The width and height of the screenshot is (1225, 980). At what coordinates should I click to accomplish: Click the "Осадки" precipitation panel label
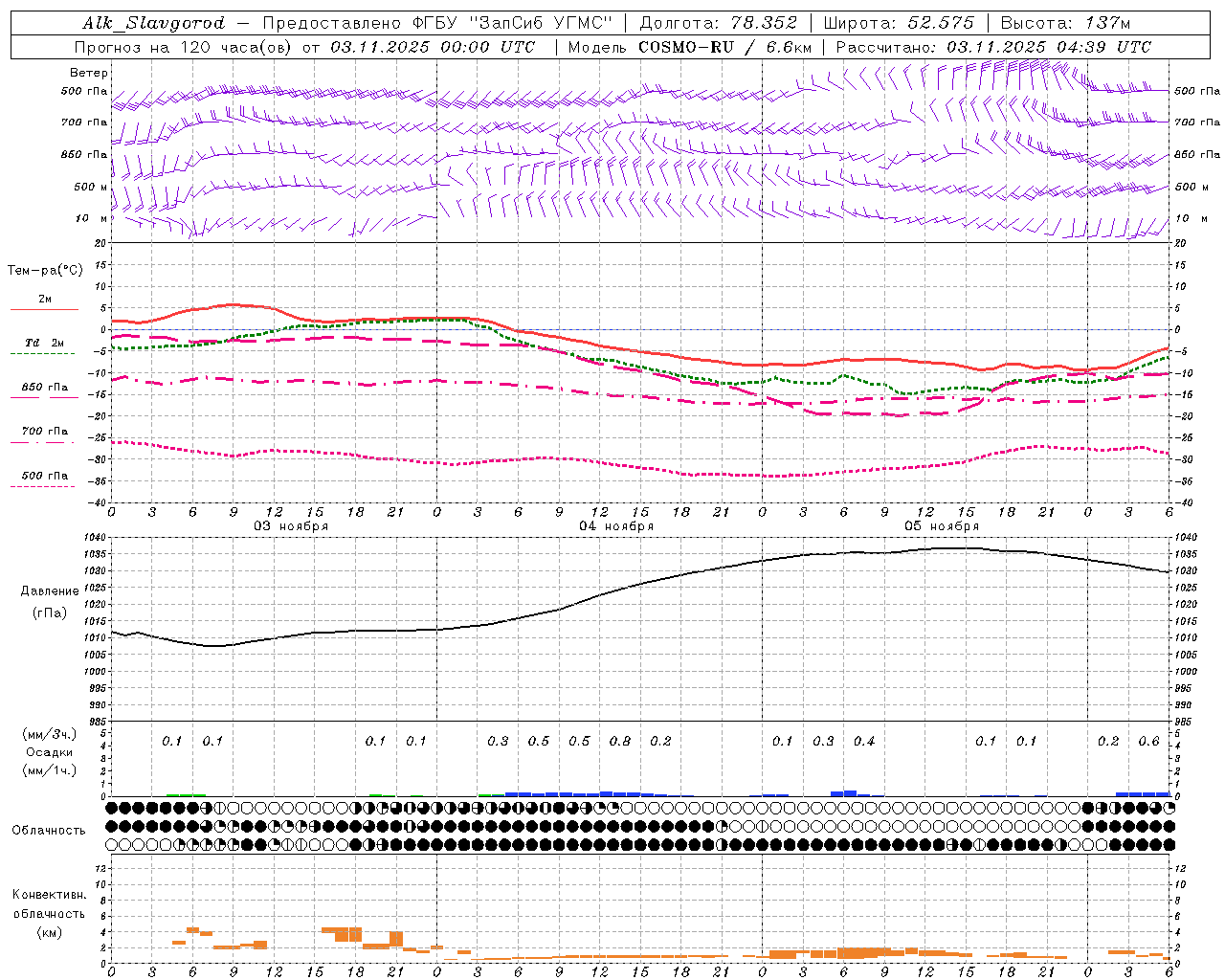[x=50, y=752]
